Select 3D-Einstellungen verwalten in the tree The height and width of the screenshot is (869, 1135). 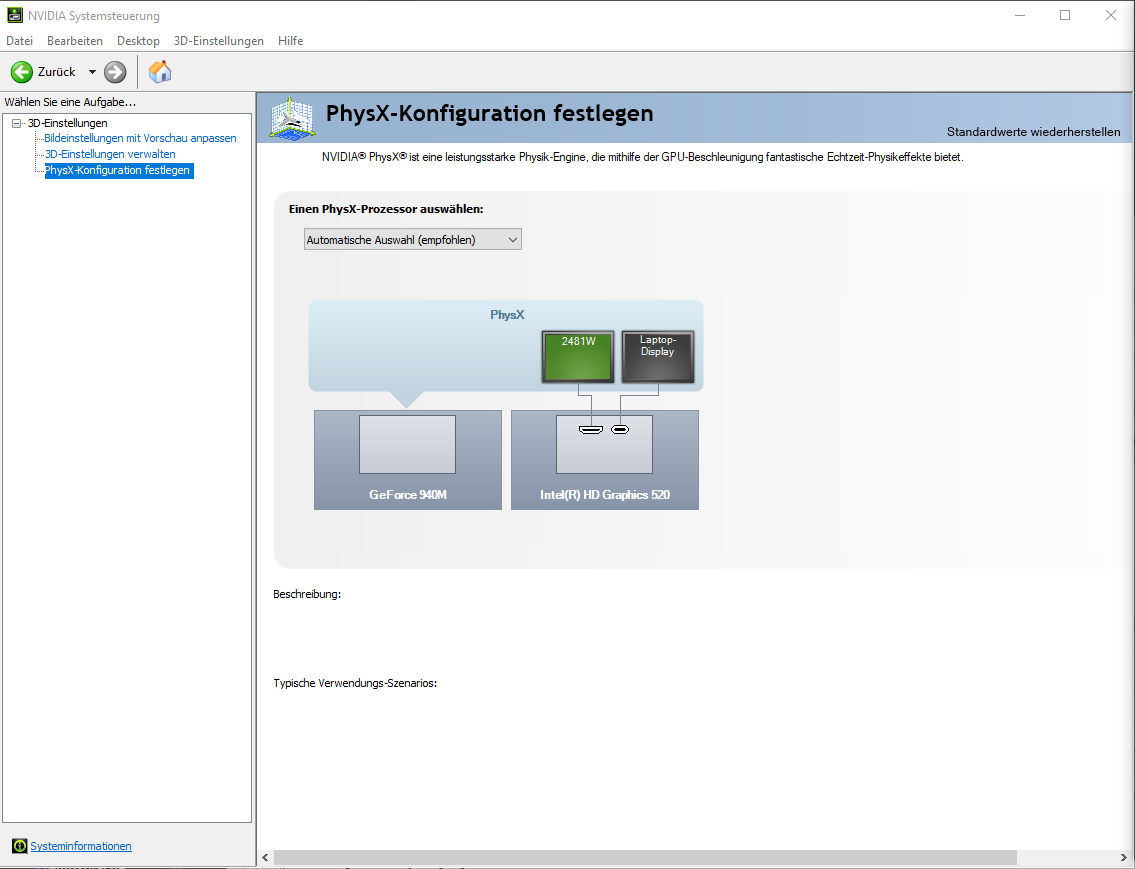click(x=110, y=154)
